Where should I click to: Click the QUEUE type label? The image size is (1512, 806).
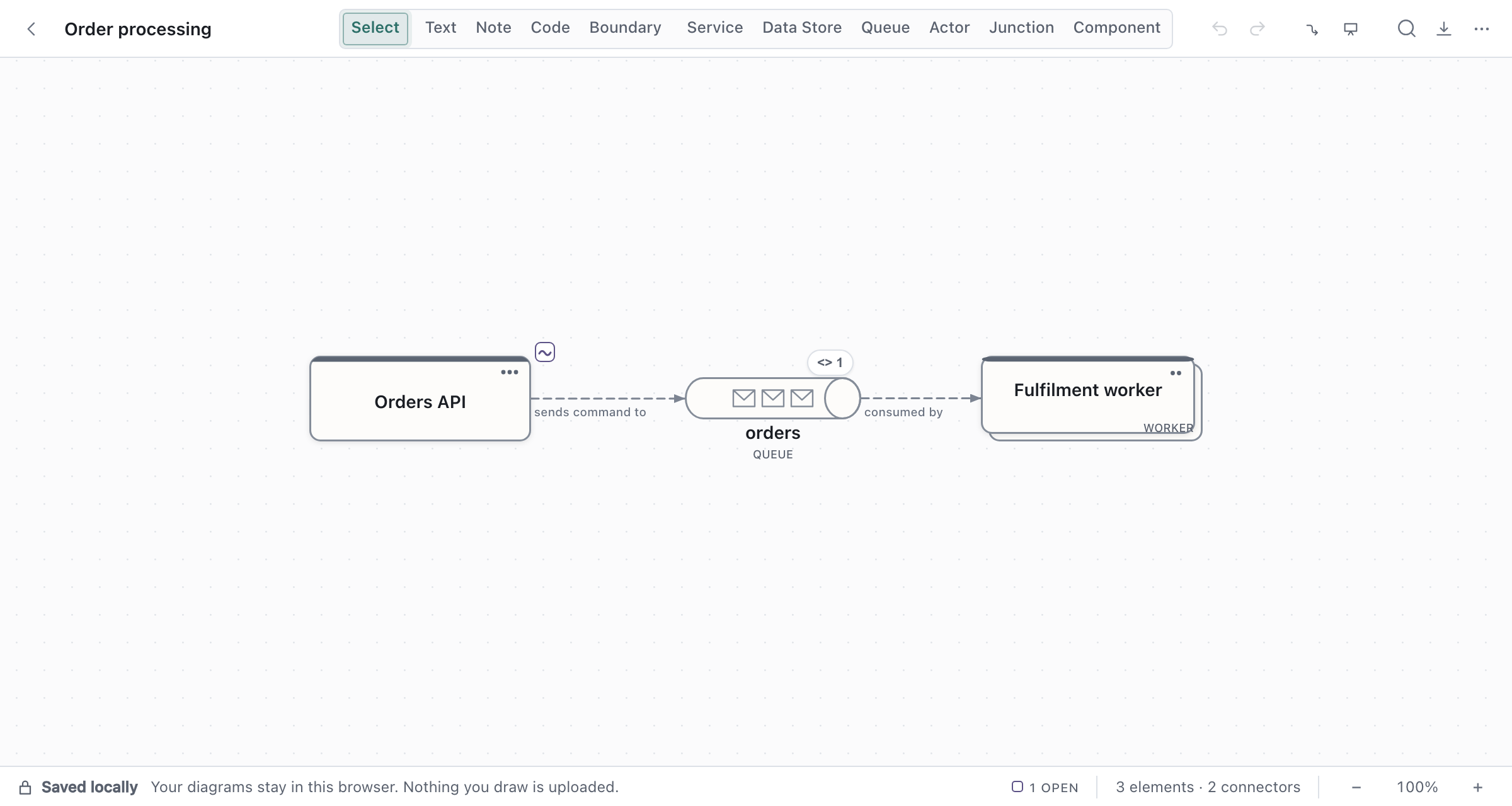tap(773, 454)
